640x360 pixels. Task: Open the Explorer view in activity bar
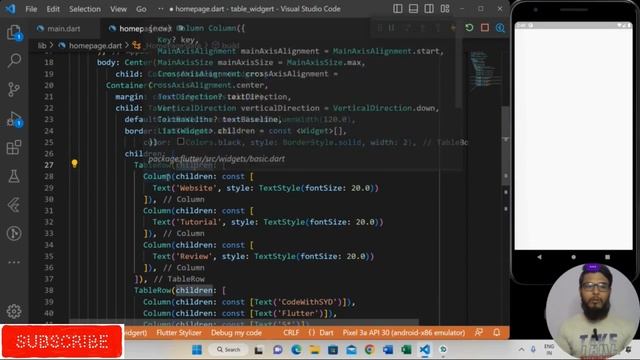click(14, 32)
